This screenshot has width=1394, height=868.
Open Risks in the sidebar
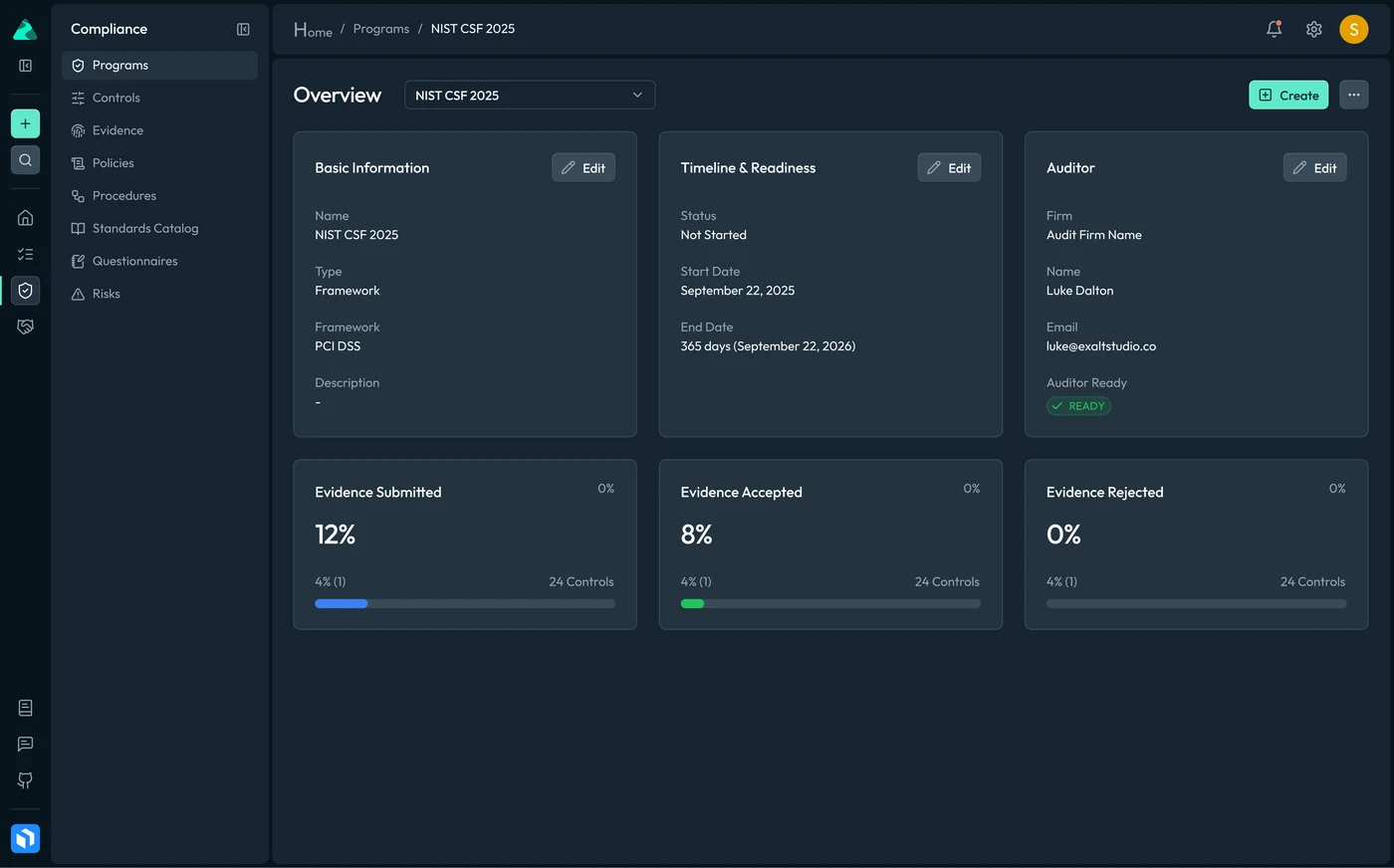[159, 294]
